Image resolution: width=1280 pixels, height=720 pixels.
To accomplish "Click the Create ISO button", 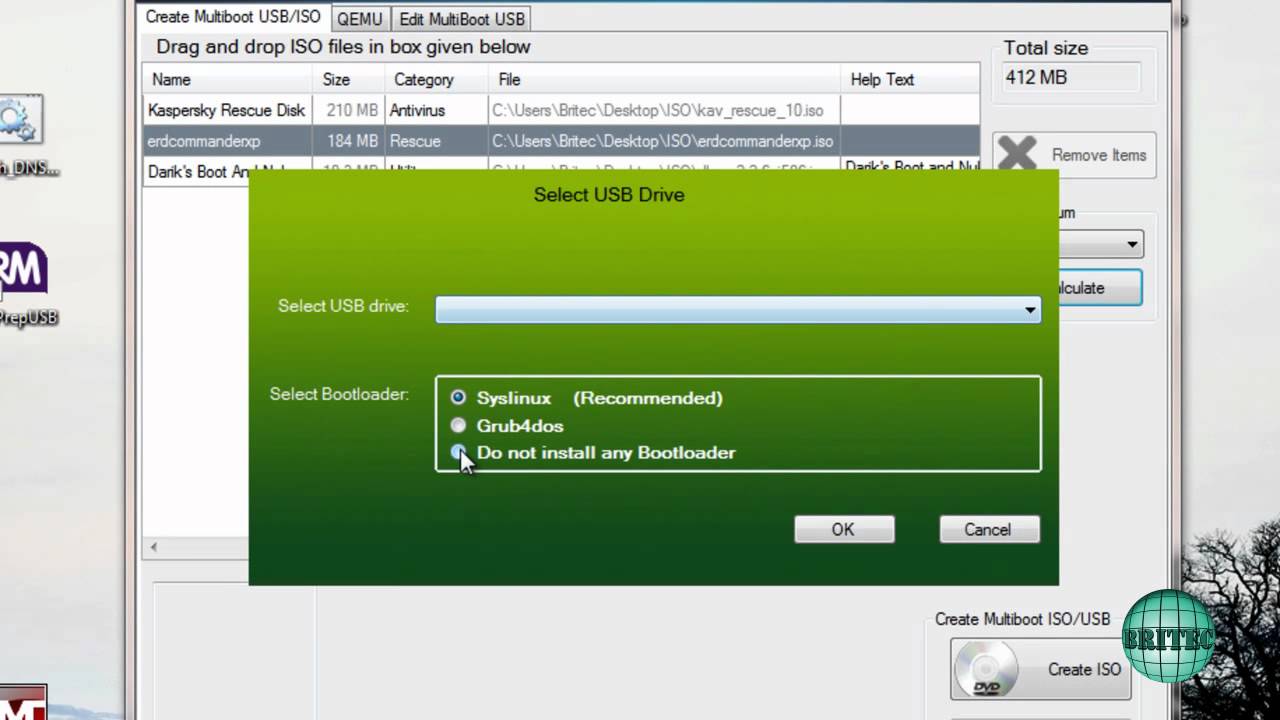I will [x=1040, y=669].
